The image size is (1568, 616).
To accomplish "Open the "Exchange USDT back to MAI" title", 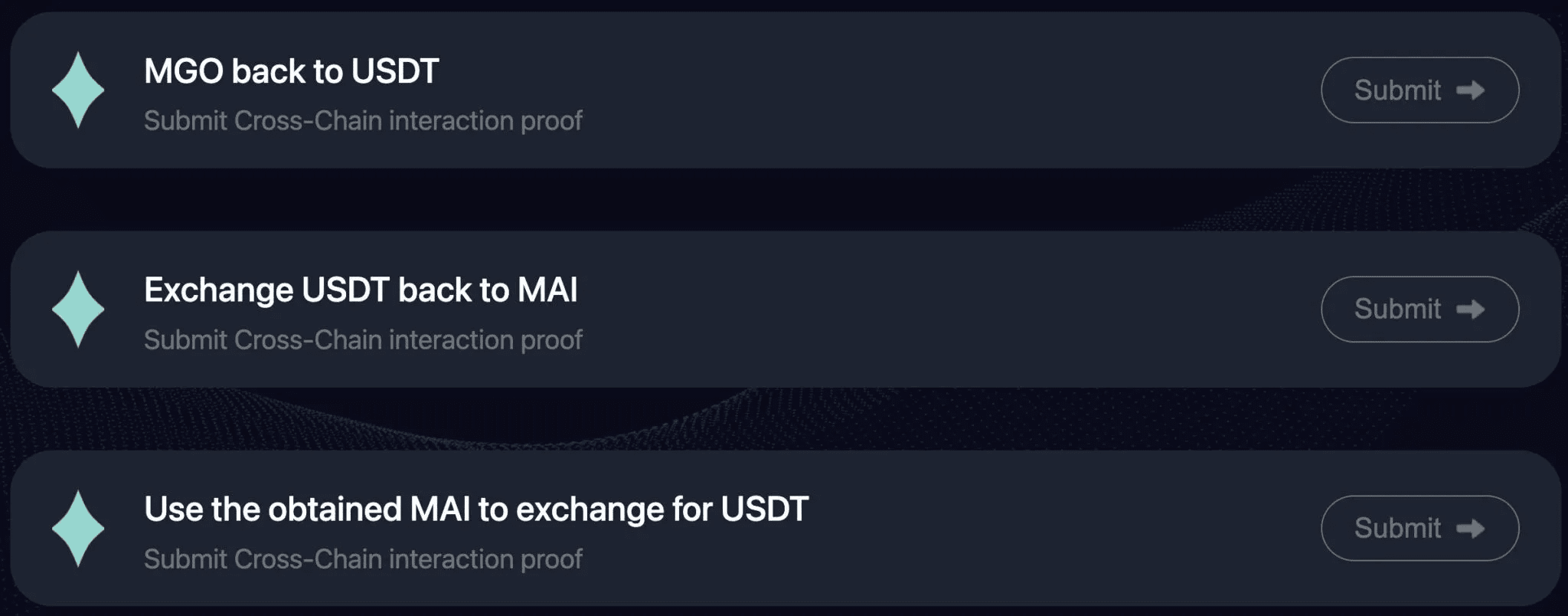I will coord(361,290).
